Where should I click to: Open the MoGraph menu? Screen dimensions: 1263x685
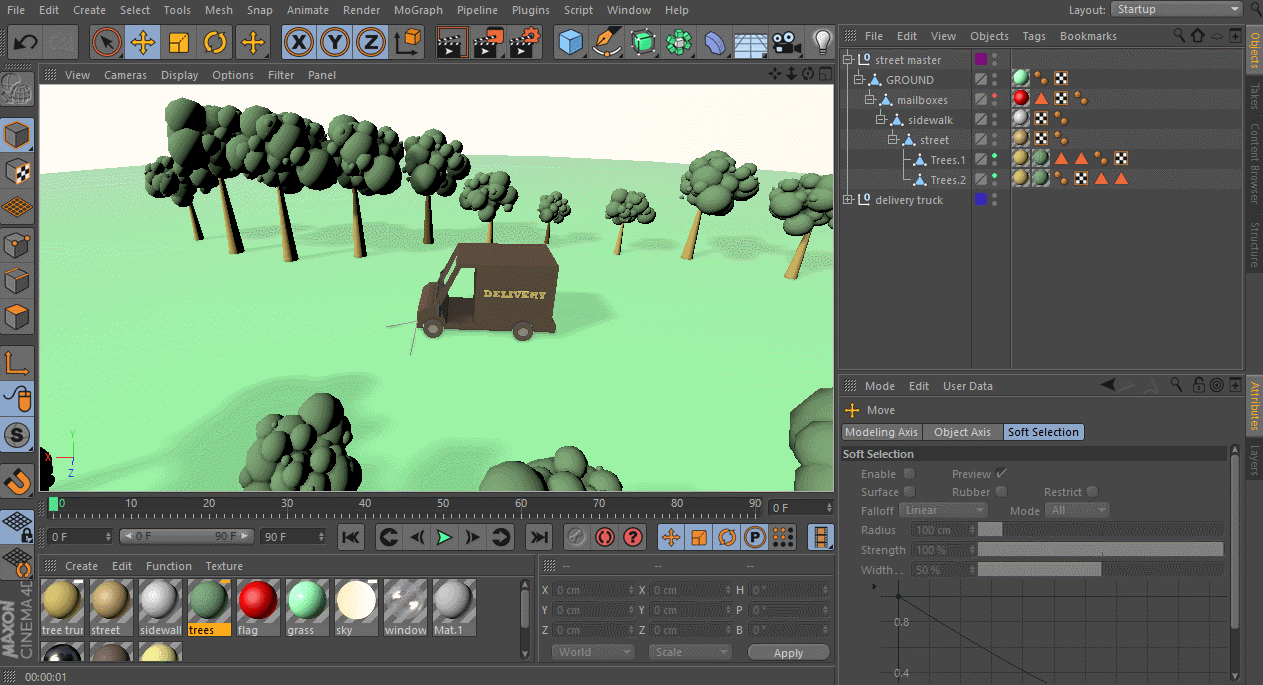pos(418,10)
